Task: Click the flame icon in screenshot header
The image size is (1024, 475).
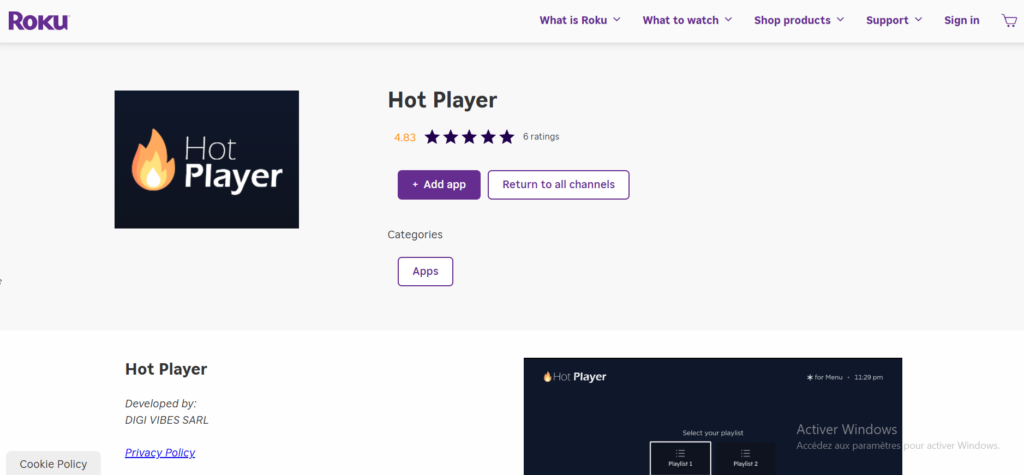Action: [x=547, y=377]
